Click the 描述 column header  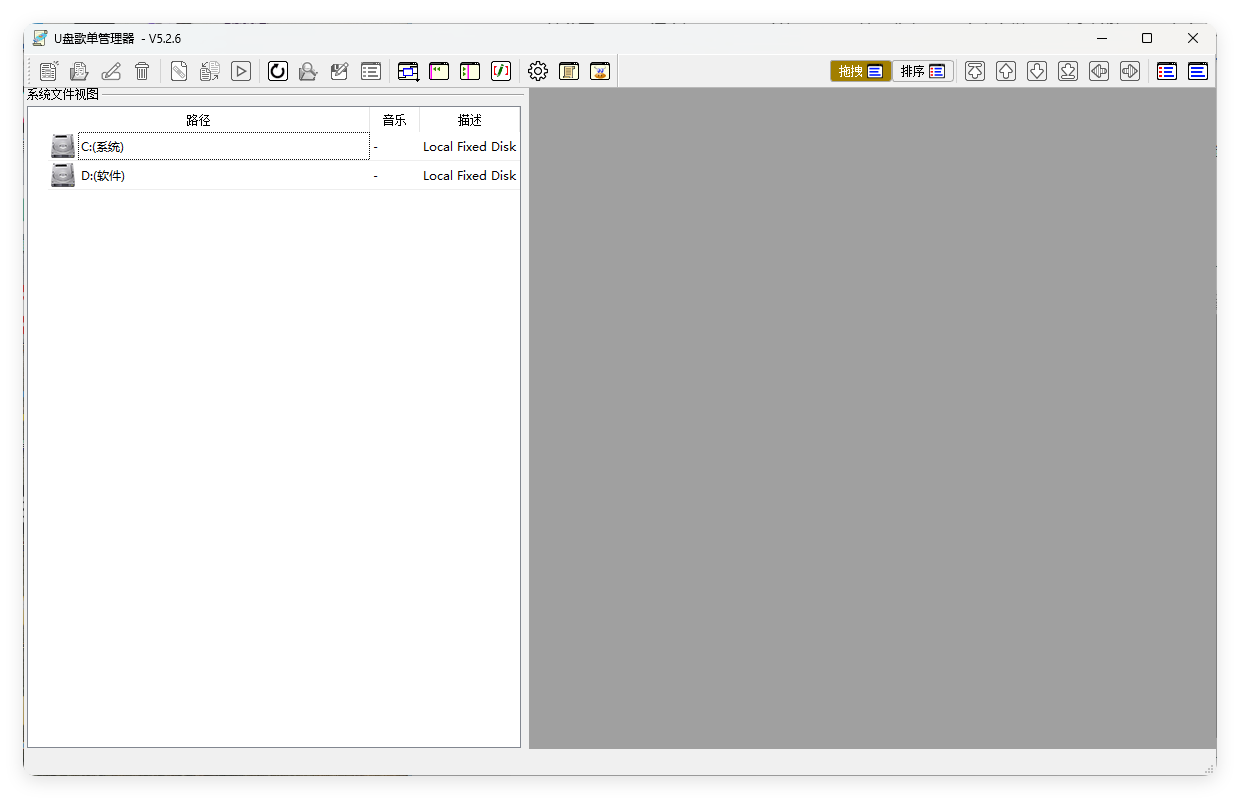[469, 120]
